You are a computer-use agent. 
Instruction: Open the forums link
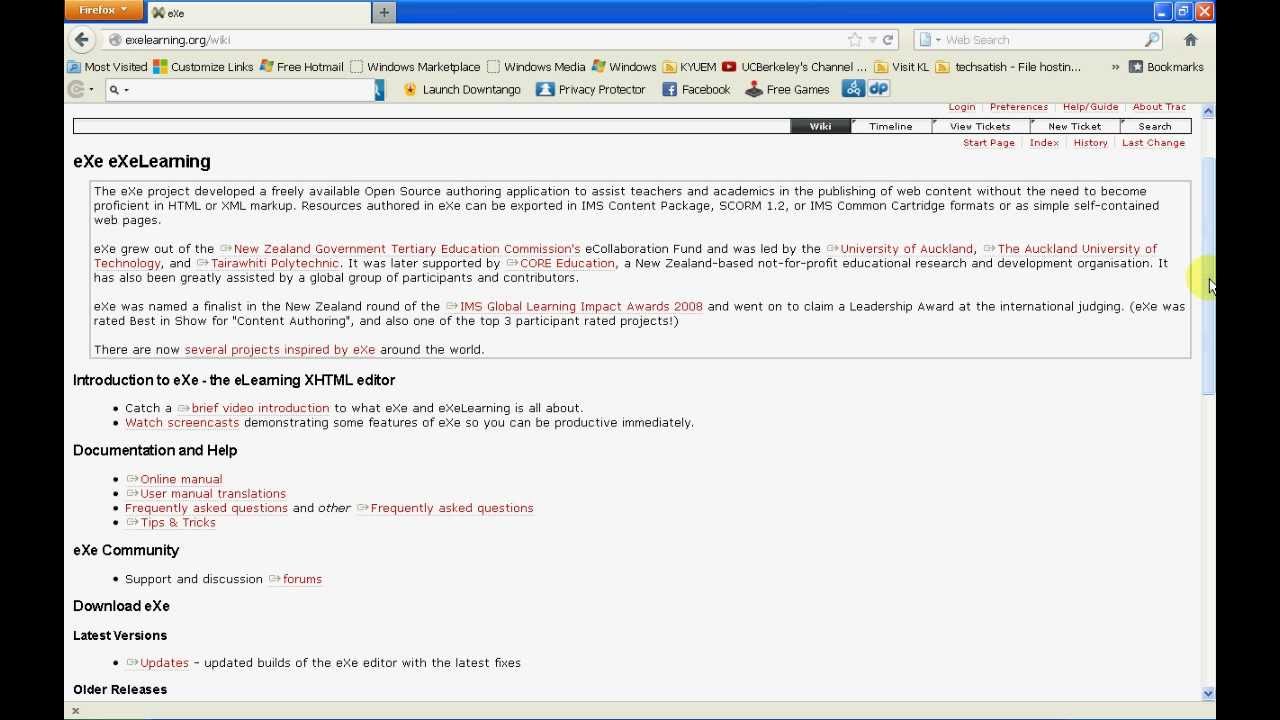tap(295, 579)
